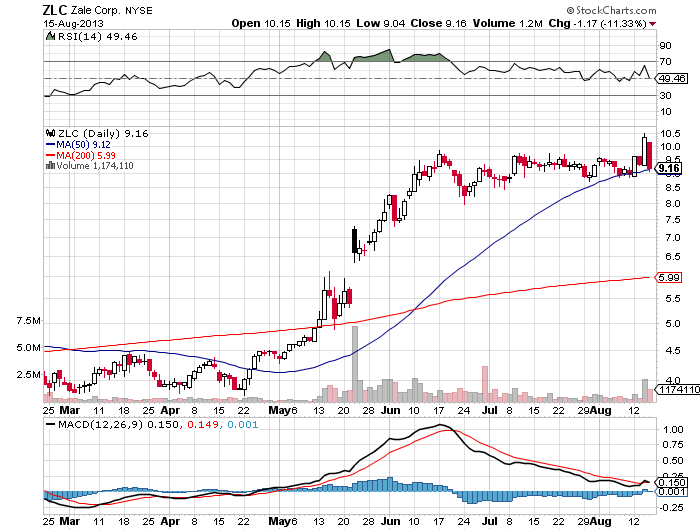
Task: Click the 10.5 price axis label
Action: click(670, 134)
